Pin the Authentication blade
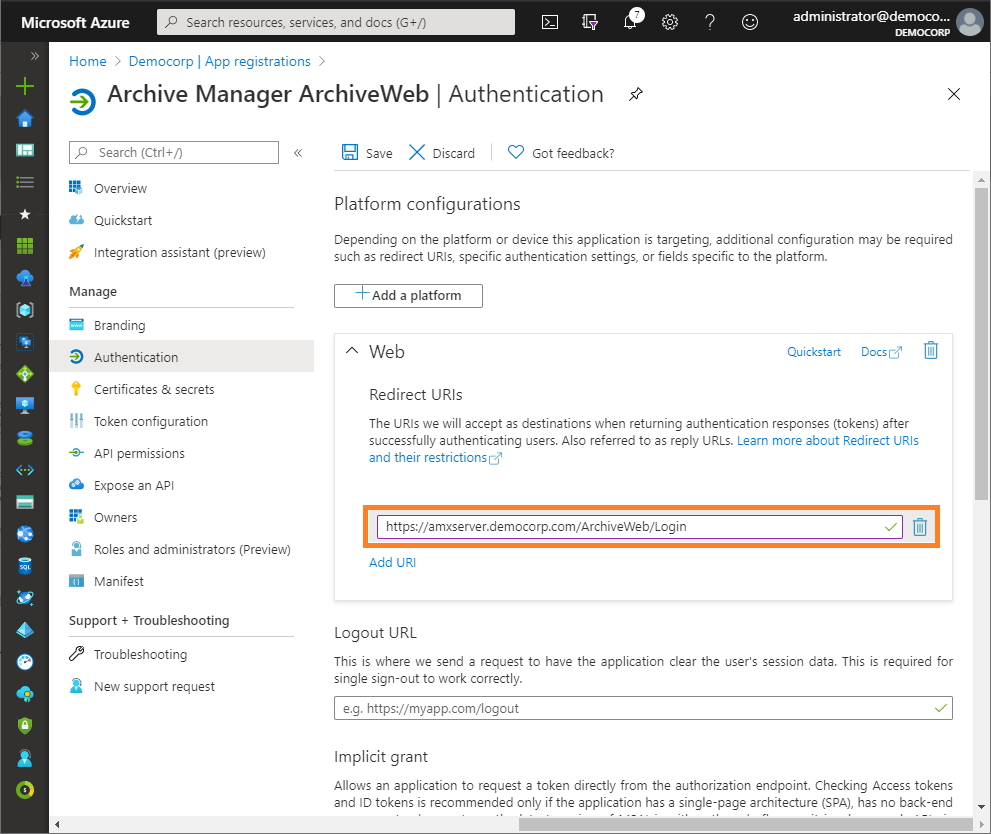The width and height of the screenshot is (991, 834). pyautogui.click(x=635, y=95)
